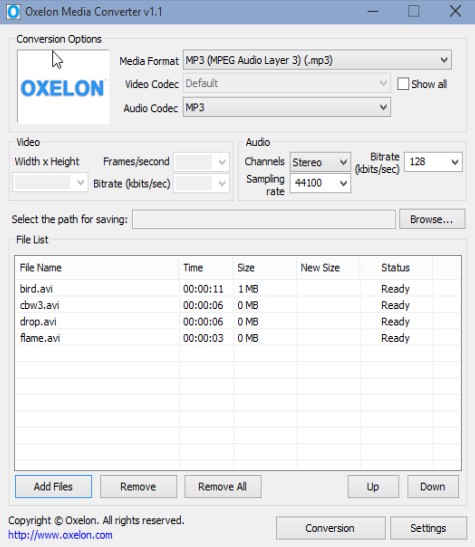Screen dimensions: 475x547
Task: Open the video Bitrate dropdown
Action: pyautogui.click(x=202, y=183)
